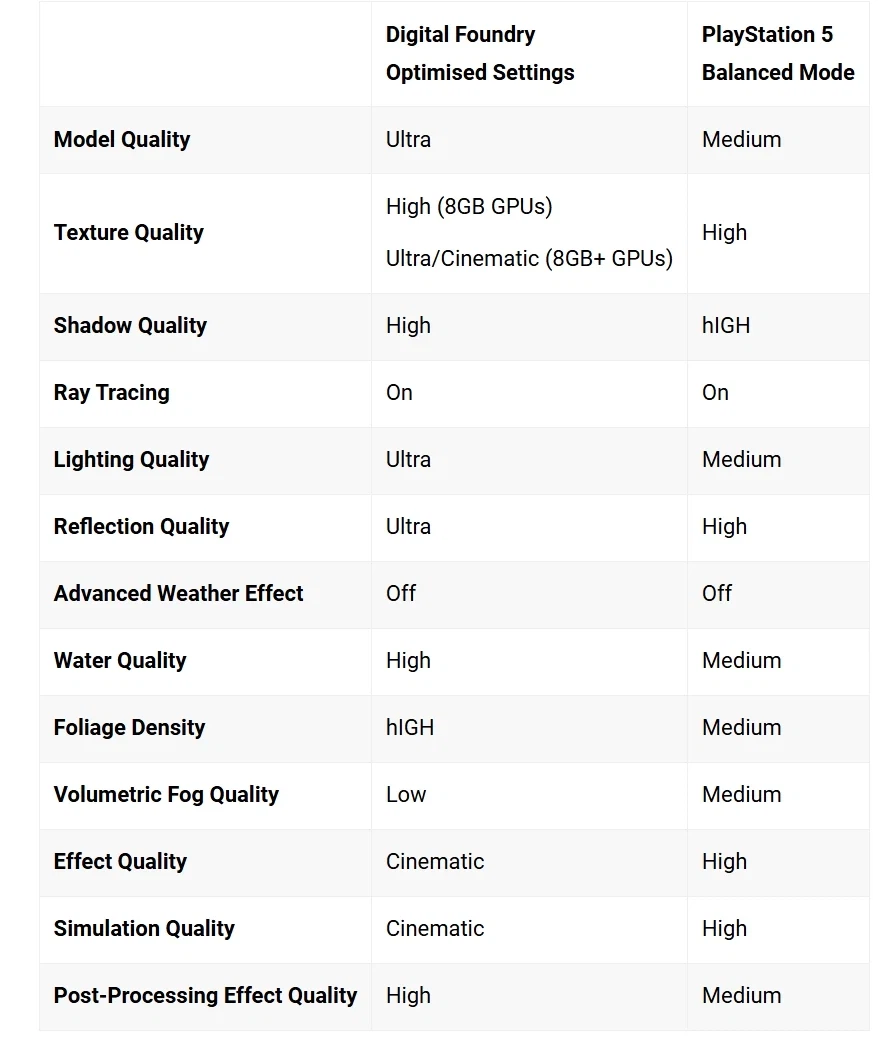Select the Volumetric Fog Quality label
The height and width of the screenshot is (1043, 882).
tap(167, 795)
